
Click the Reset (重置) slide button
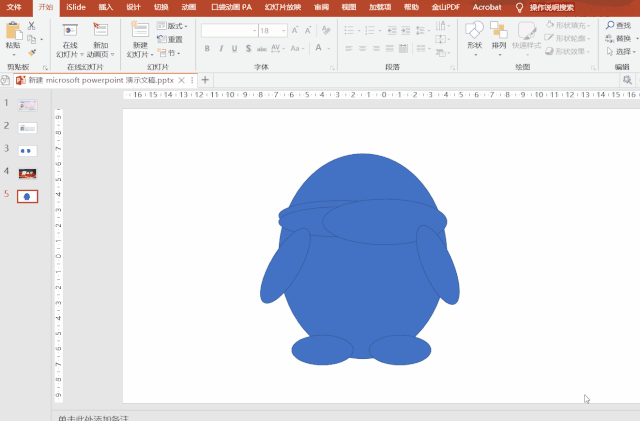(170, 39)
